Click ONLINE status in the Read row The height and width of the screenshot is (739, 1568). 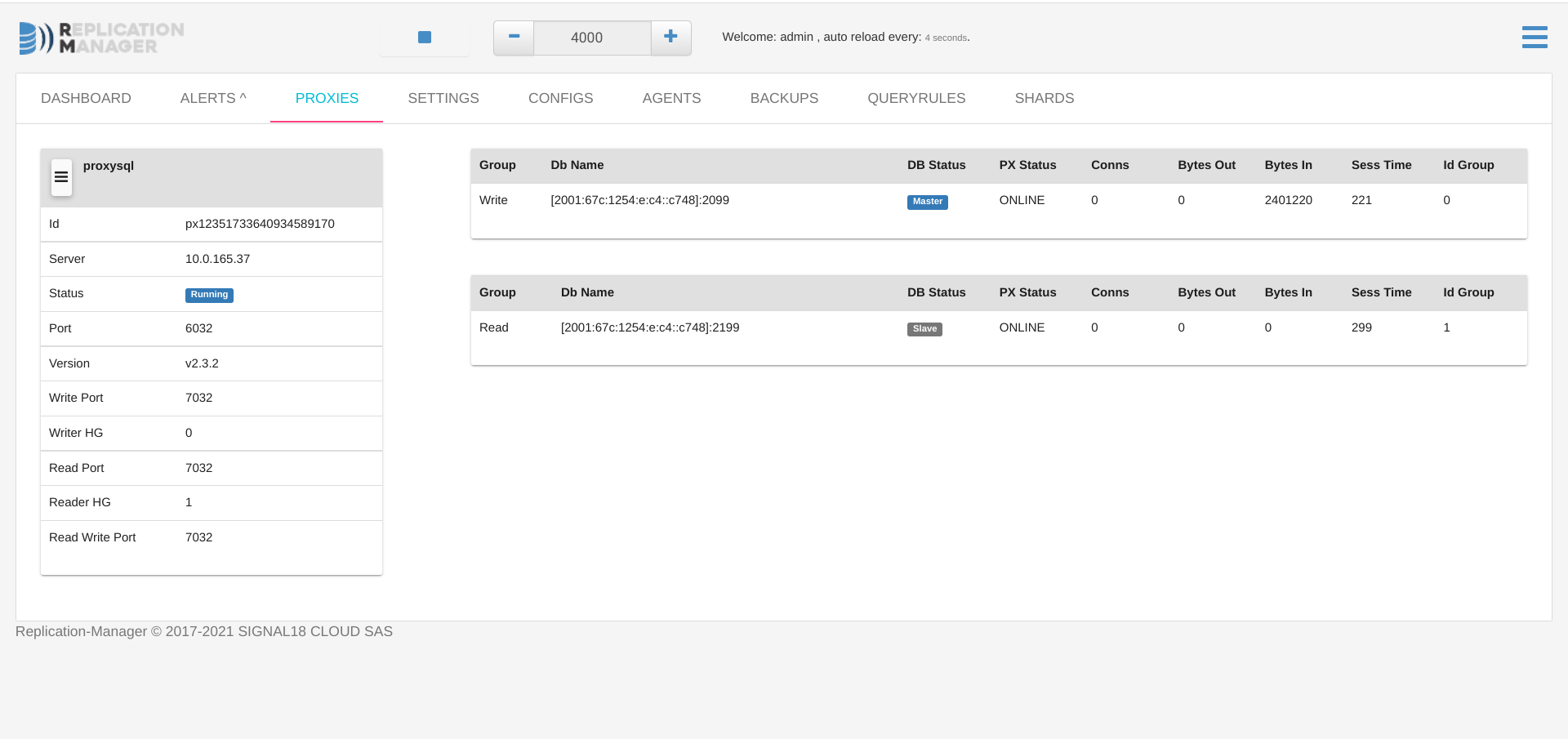pos(1022,327)
